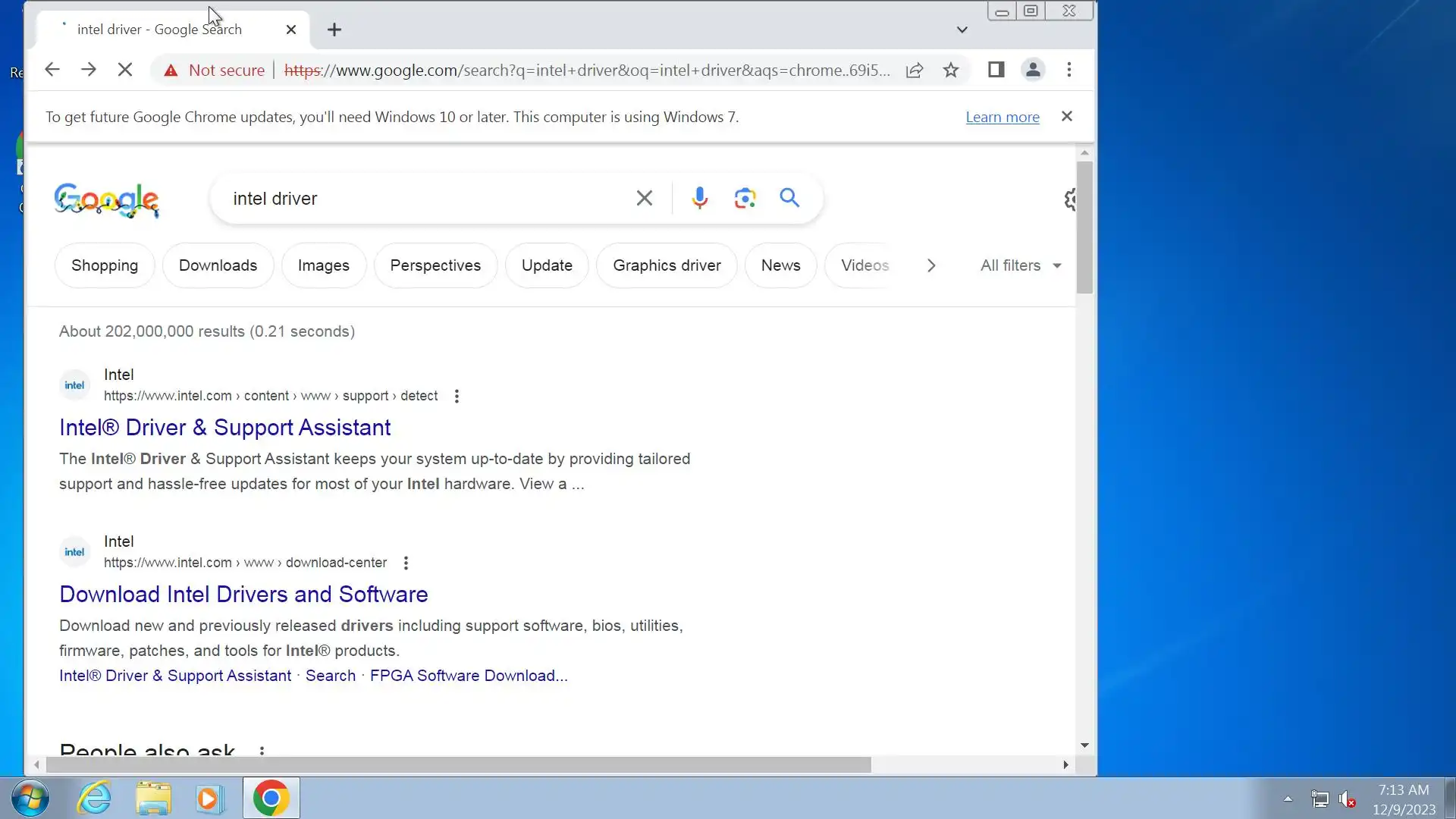Expand the All filters dropdown

tap(1020, 265)
